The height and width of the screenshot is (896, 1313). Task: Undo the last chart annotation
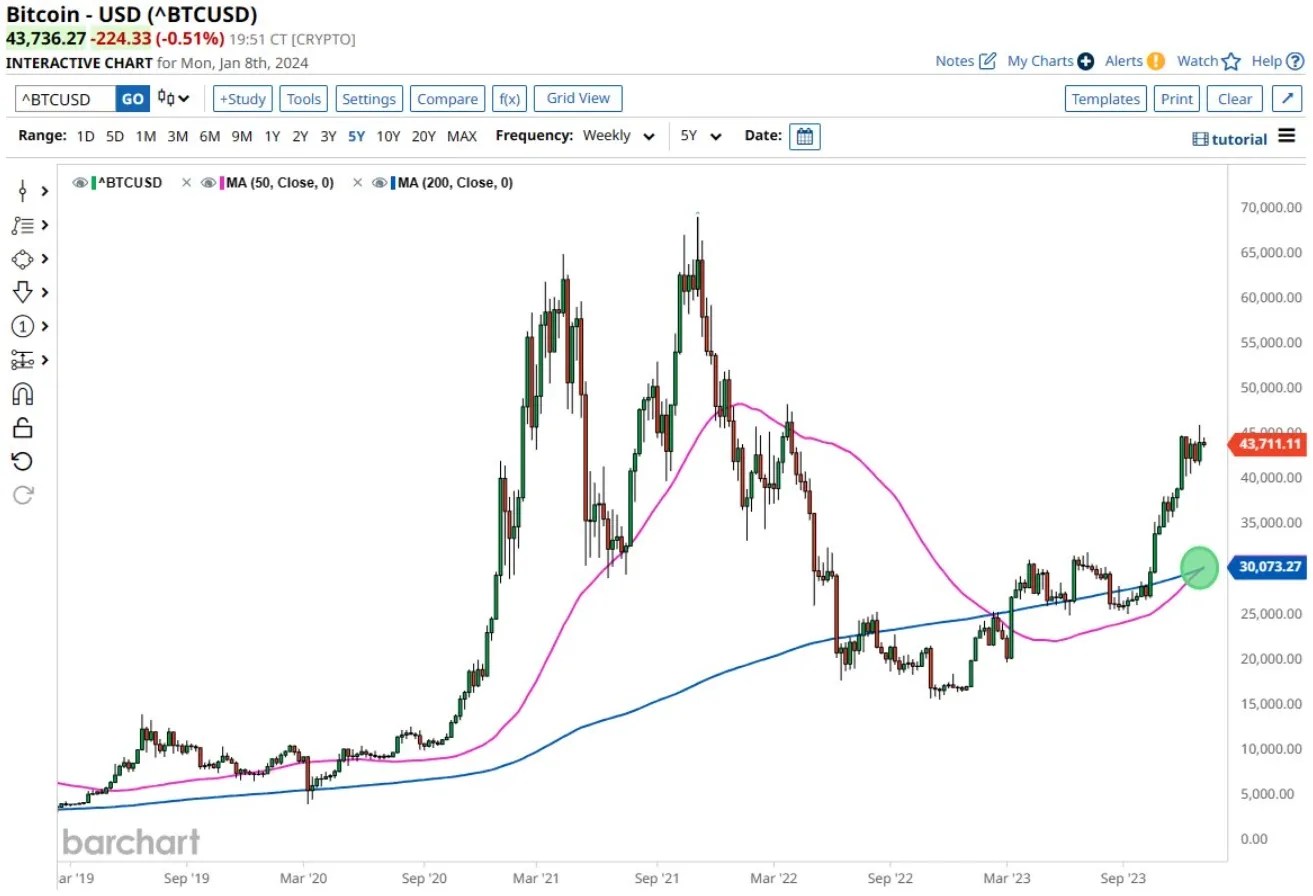coord(22,461)
